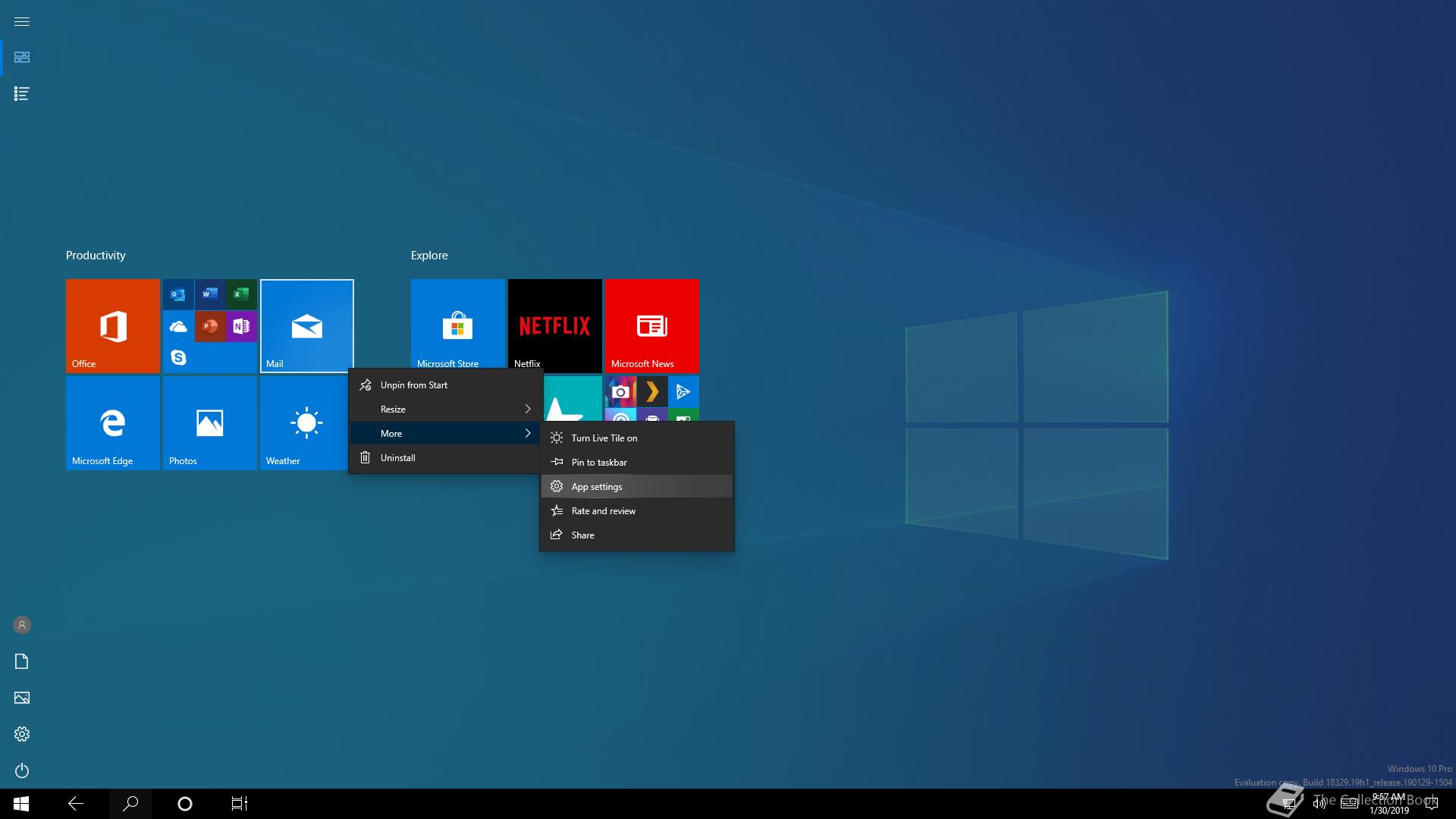Choose Uninstall from context menu
This screenshot has width=1456, height=819.
pos(446,458)
